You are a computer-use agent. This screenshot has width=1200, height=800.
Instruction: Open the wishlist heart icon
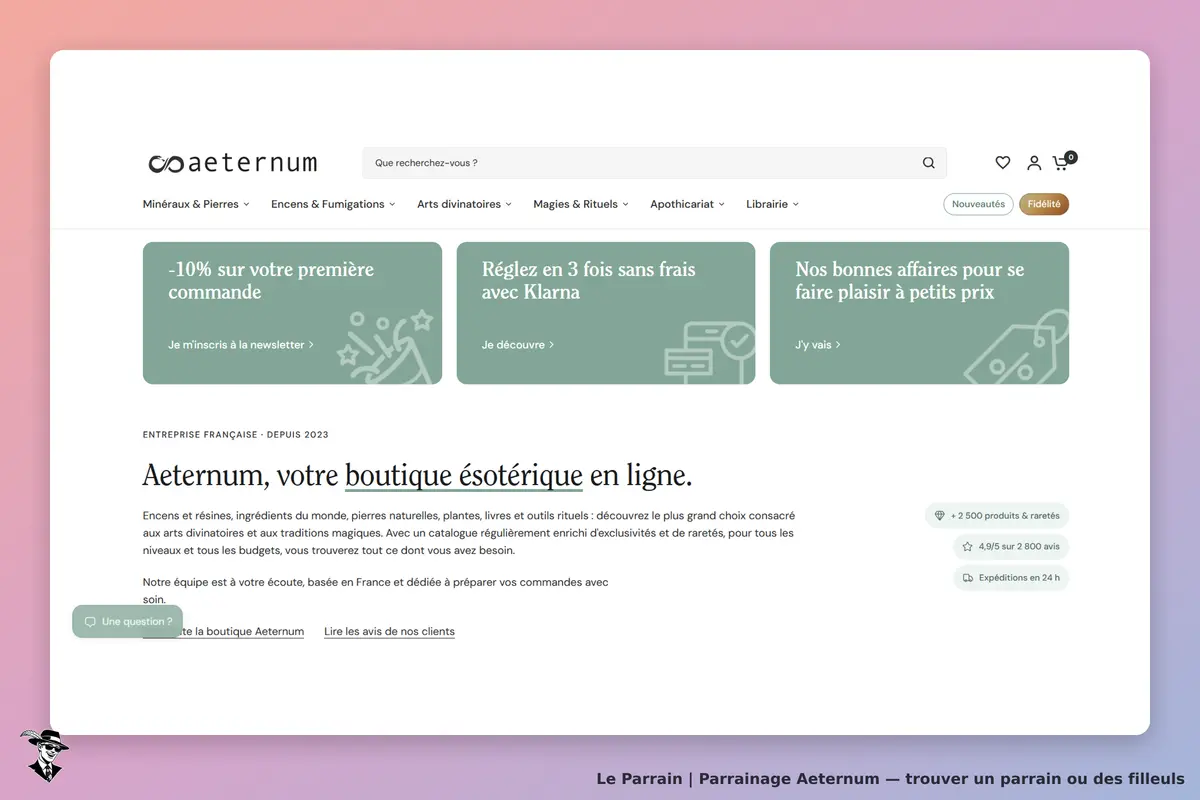(x=1002, y=163)
